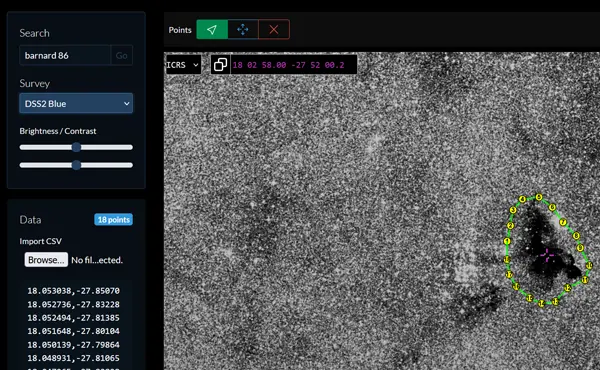Image resolution: width=600 pixels, height=370 pixels.
Task: Click the upper brightness slider handle
Action: click(x=76, y=147)
